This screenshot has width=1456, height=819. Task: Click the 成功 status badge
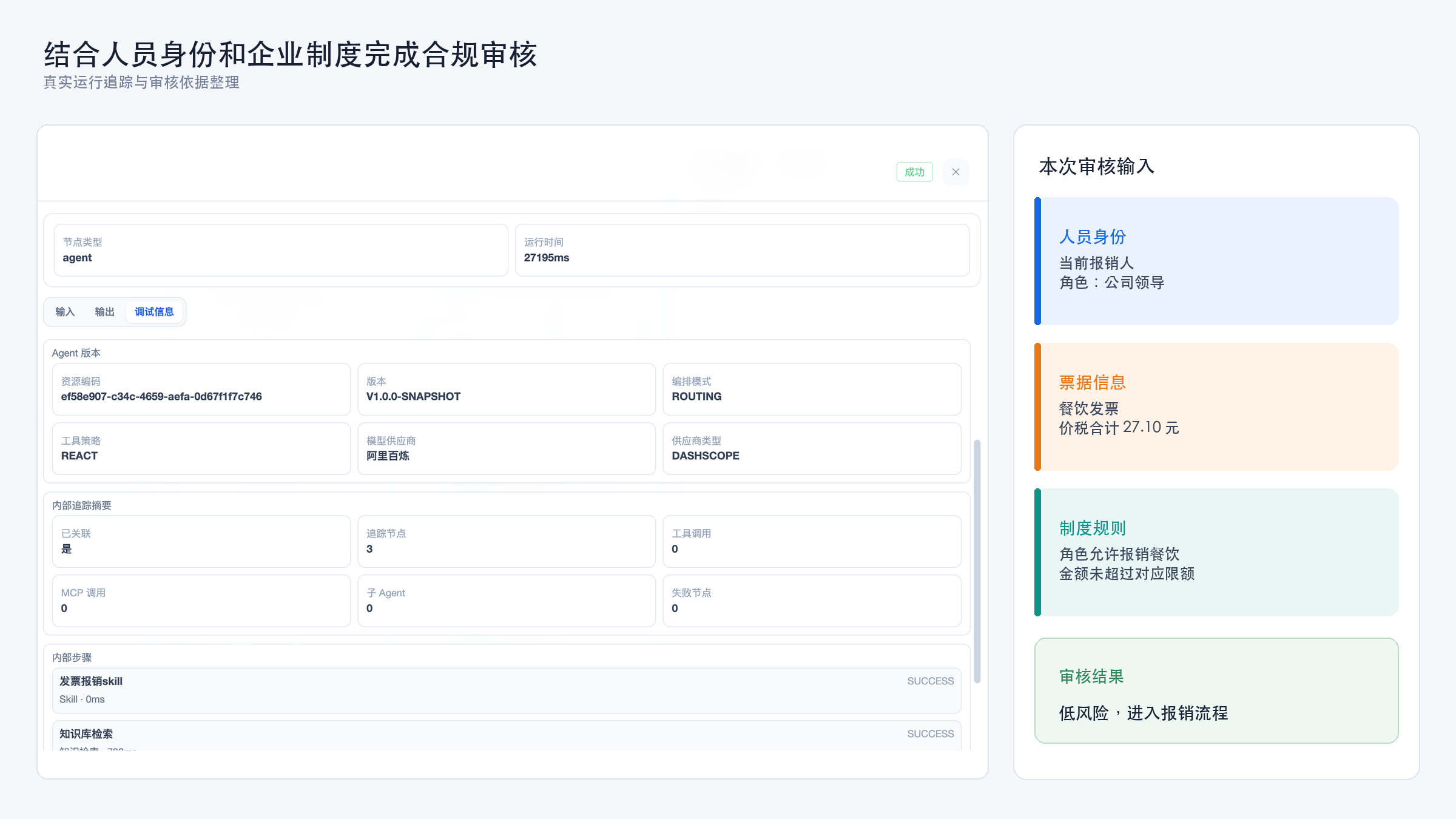coord(914,172)
